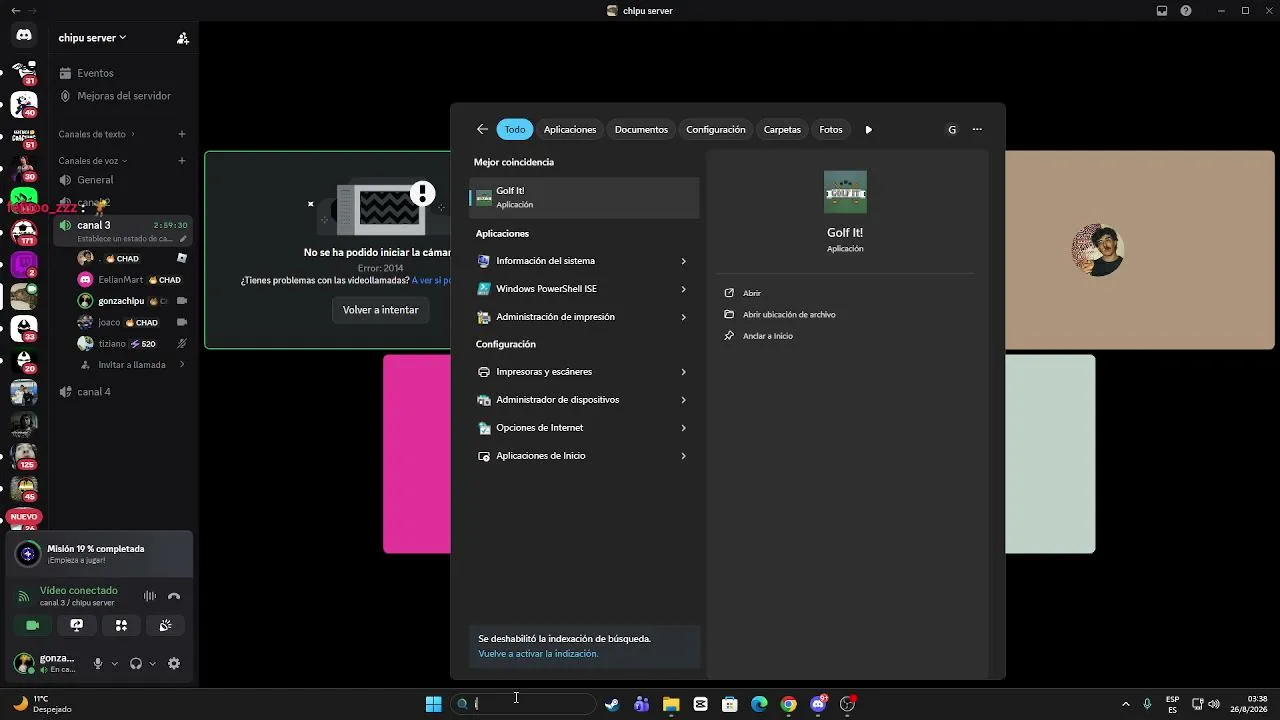Switch to Configuración search filter
Screen dimensions: 1280x720
[716, 129]
